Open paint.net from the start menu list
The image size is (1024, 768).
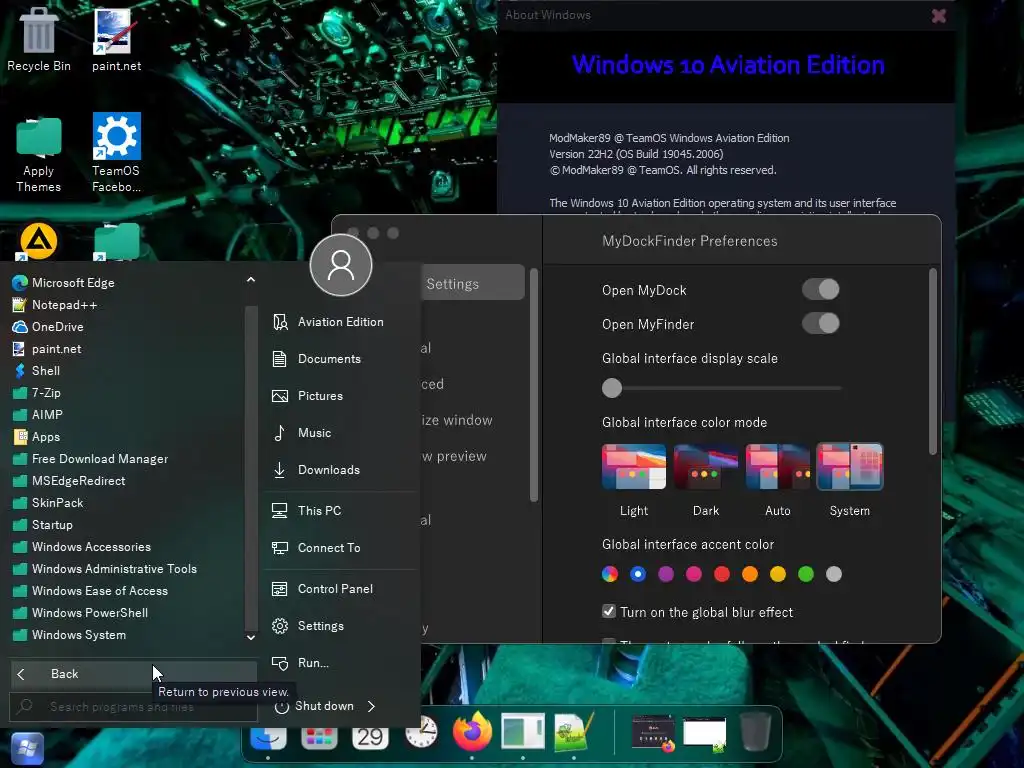tap(47, 349)
